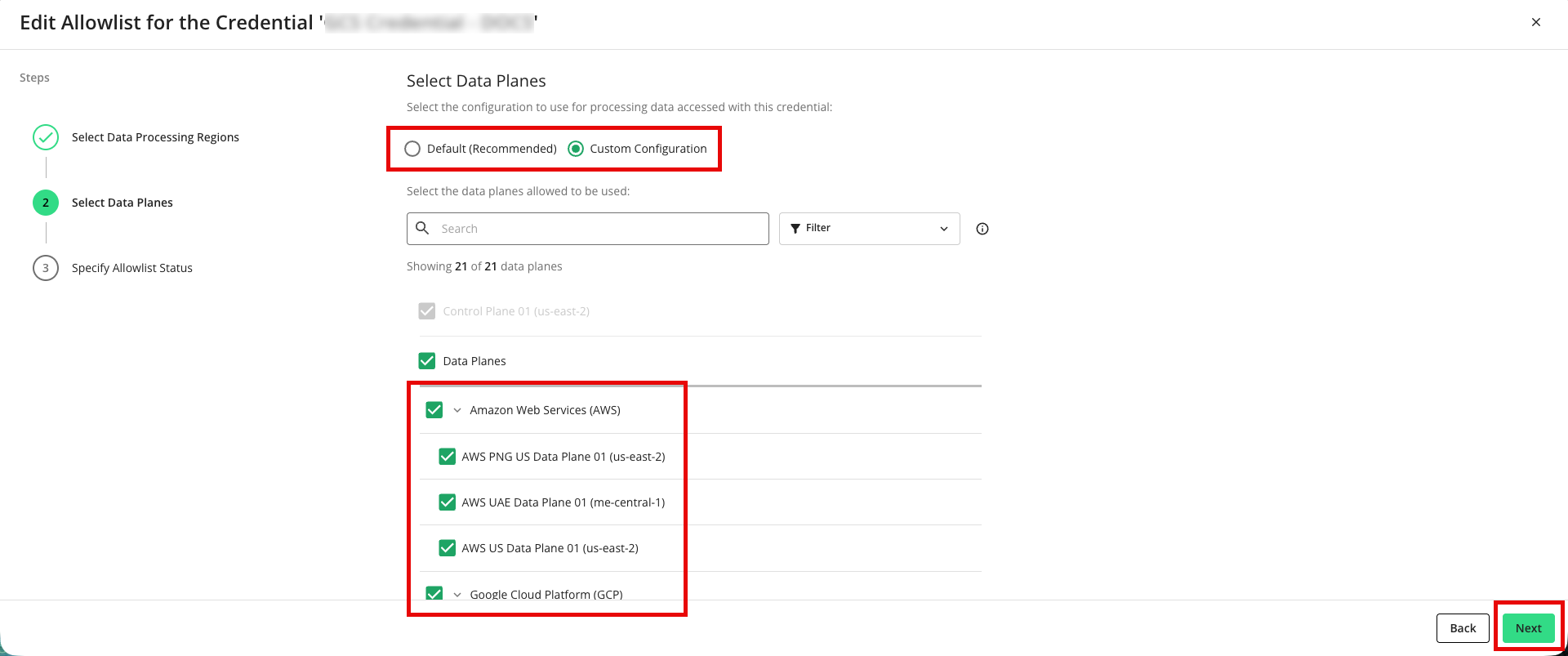The image size is (1568, 656).
Task: Click the Next button
Action: (x=1529, y=628)
